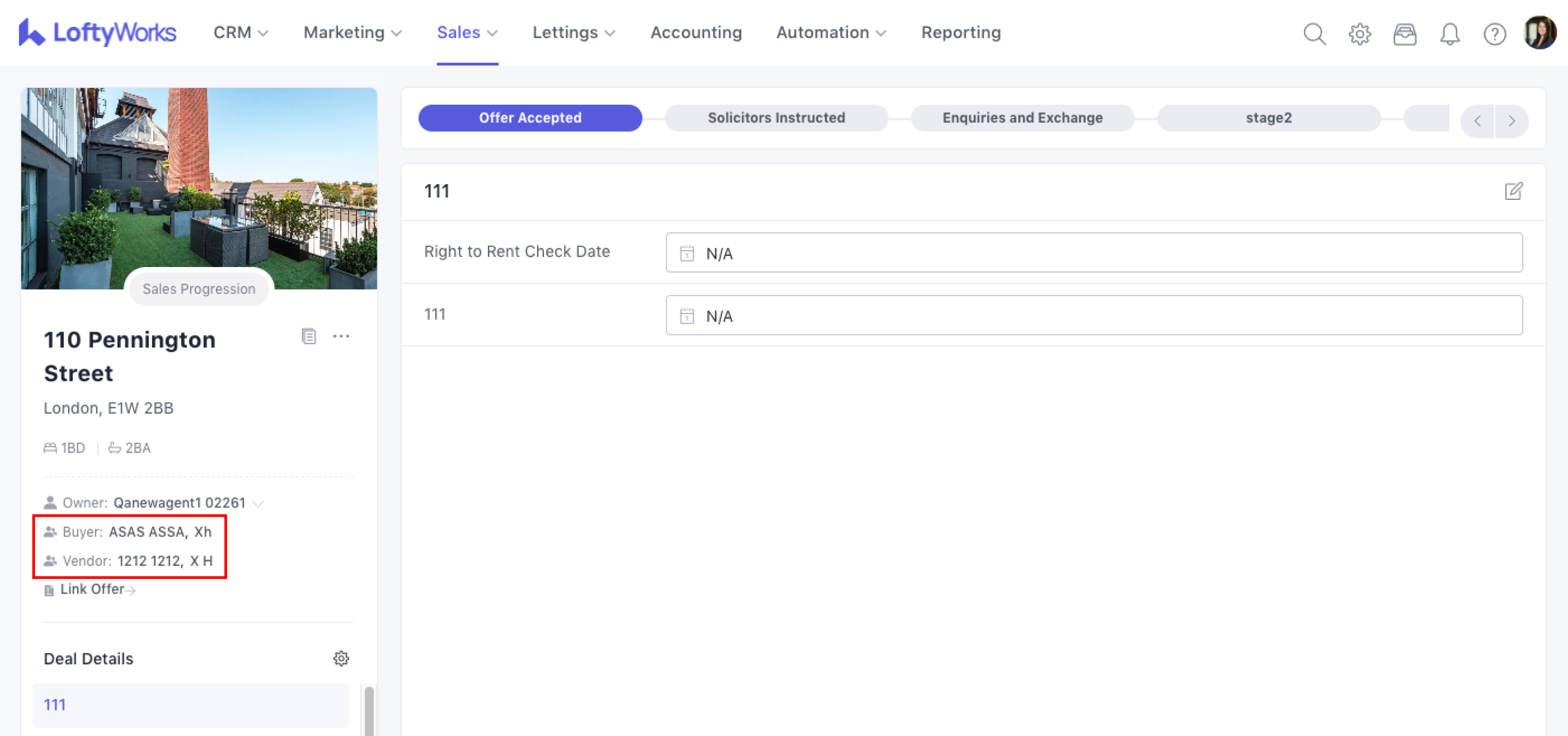Expand the Marketing dropdown menu

coord(352,32)
